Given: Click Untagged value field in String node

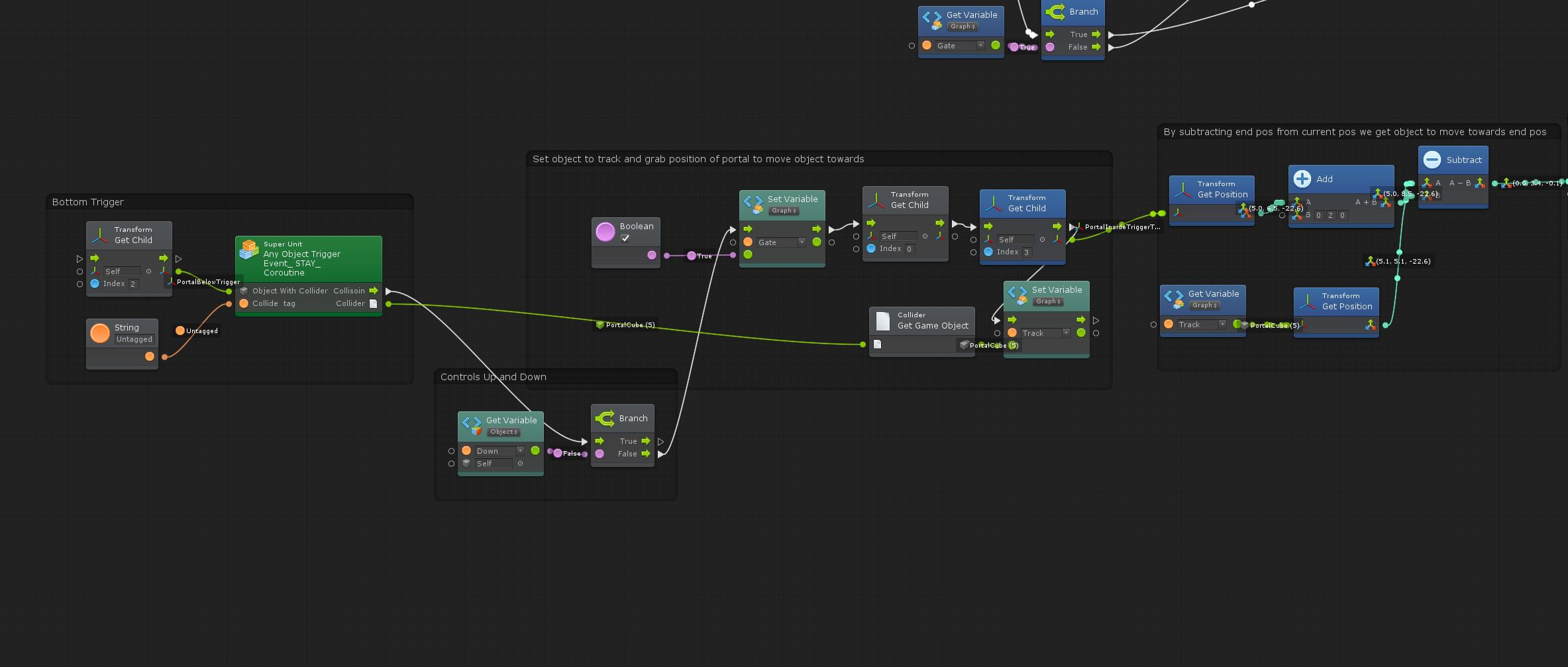Looking at the screenshot, I should click(x=134, y=339).
